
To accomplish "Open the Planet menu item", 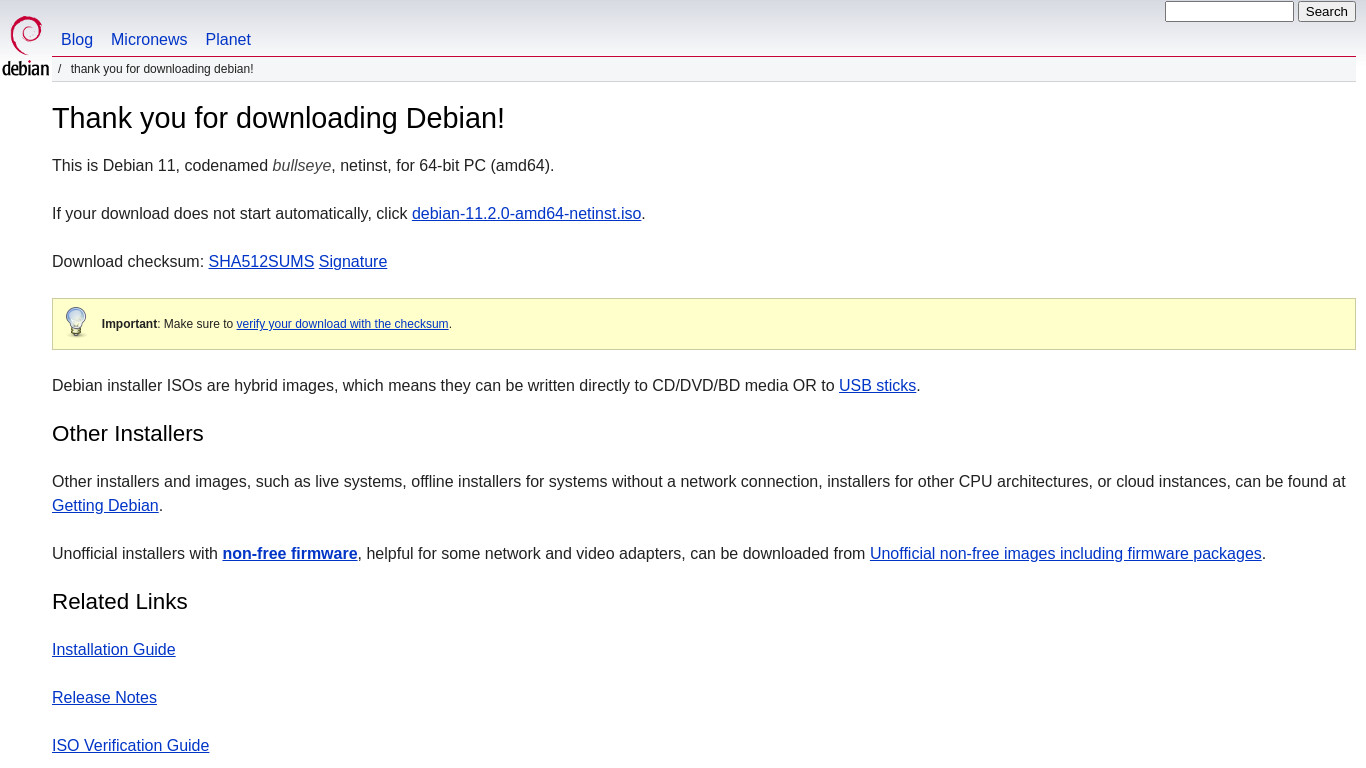I will [x=228, y=40].
